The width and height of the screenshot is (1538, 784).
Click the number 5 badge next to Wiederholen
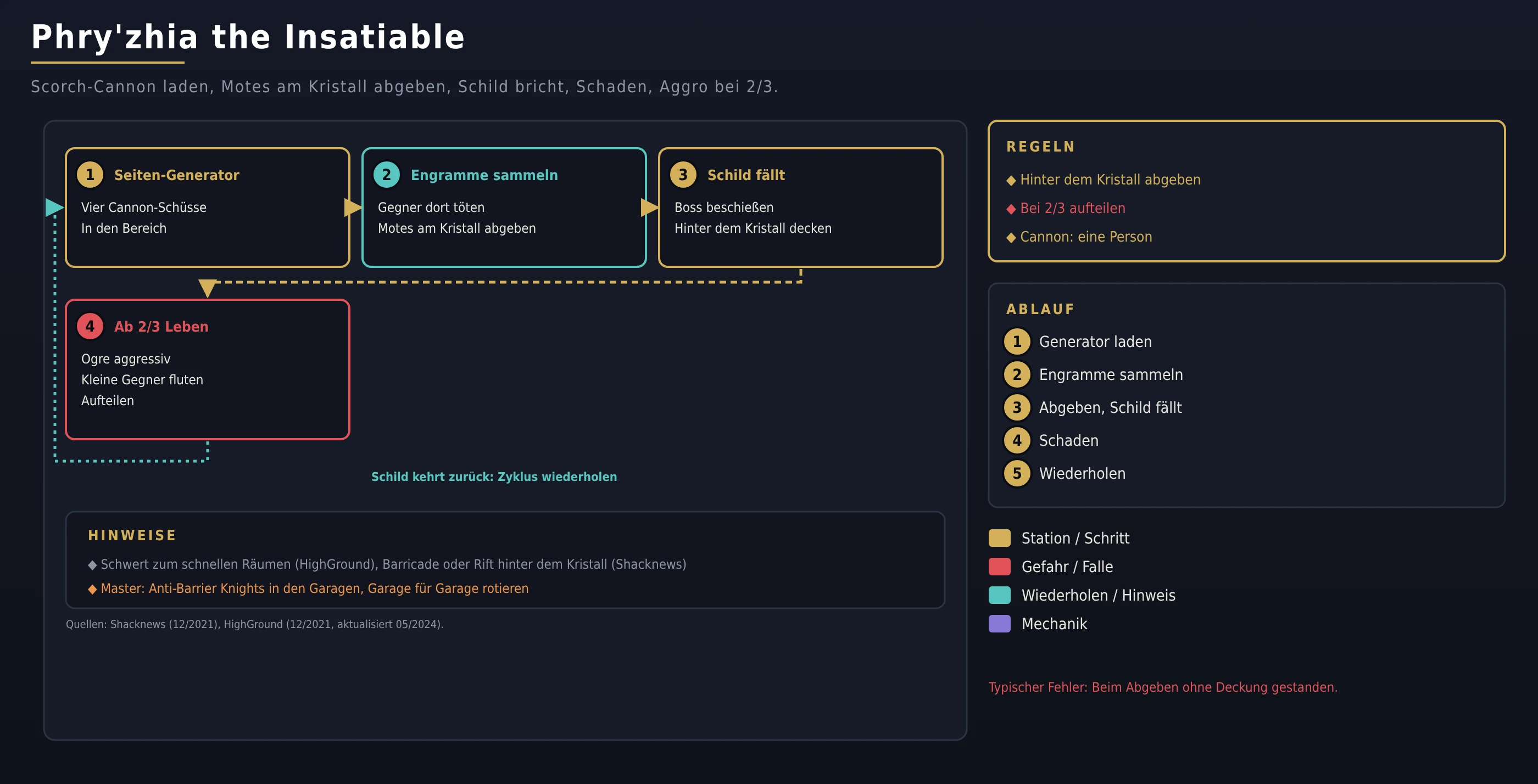[1017, 473]
